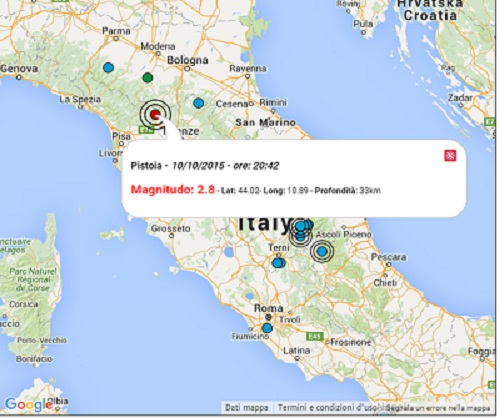This screenshot has height=418, width=500.
Task: Click the Bologna city label on map
Action: [188, 60]
